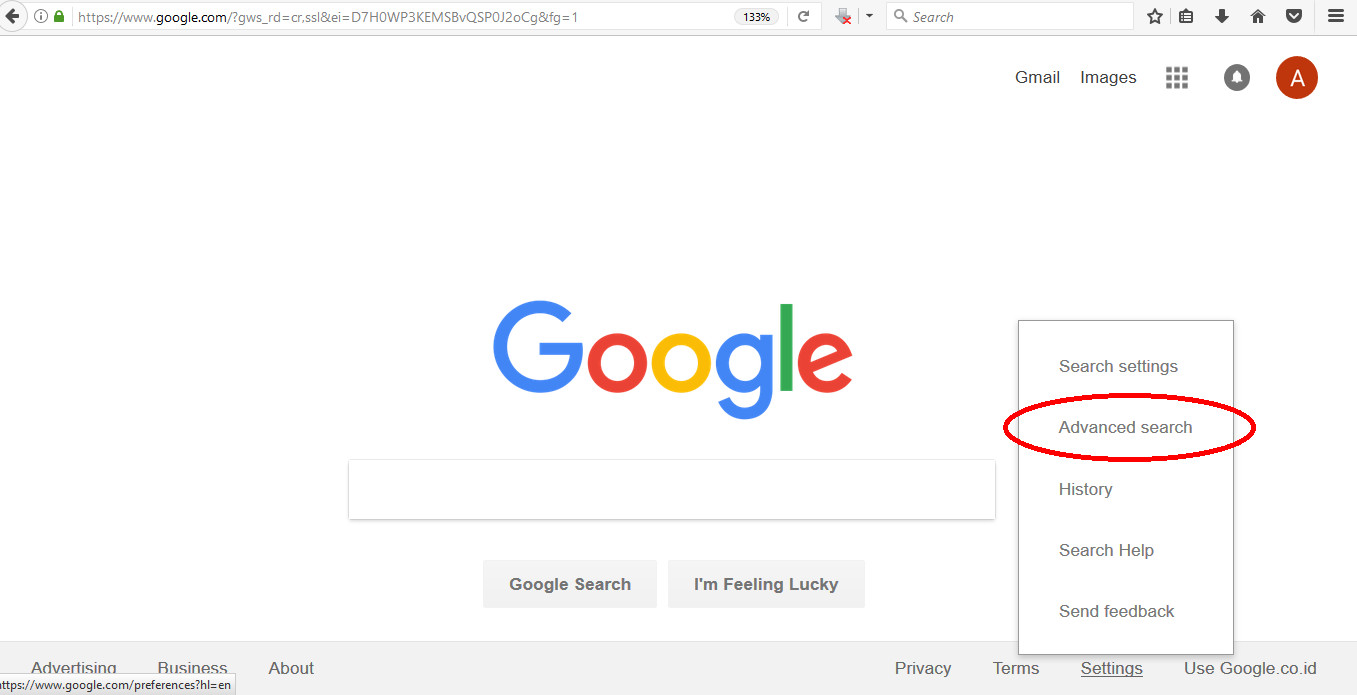Select Advanced search from the menu

(1125, 427)
